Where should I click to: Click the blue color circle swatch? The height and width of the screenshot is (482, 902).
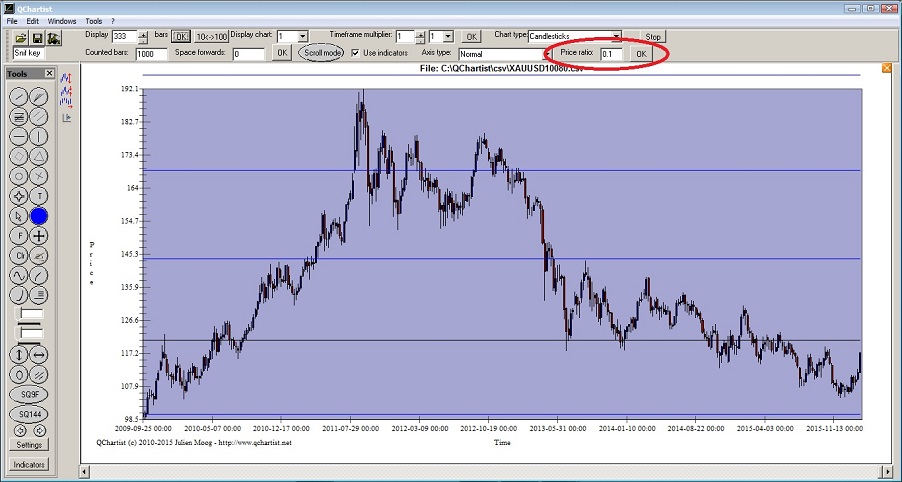coord(39,215)
